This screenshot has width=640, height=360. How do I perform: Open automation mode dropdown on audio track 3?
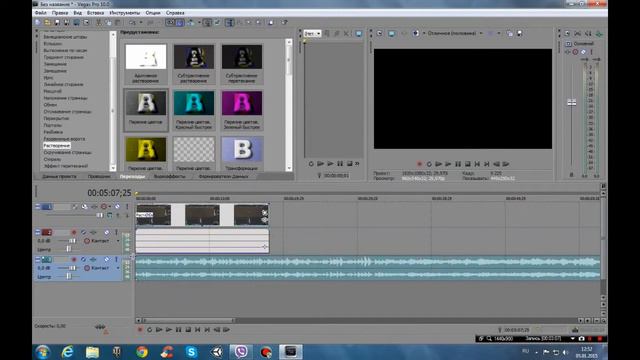pos(118,268)
